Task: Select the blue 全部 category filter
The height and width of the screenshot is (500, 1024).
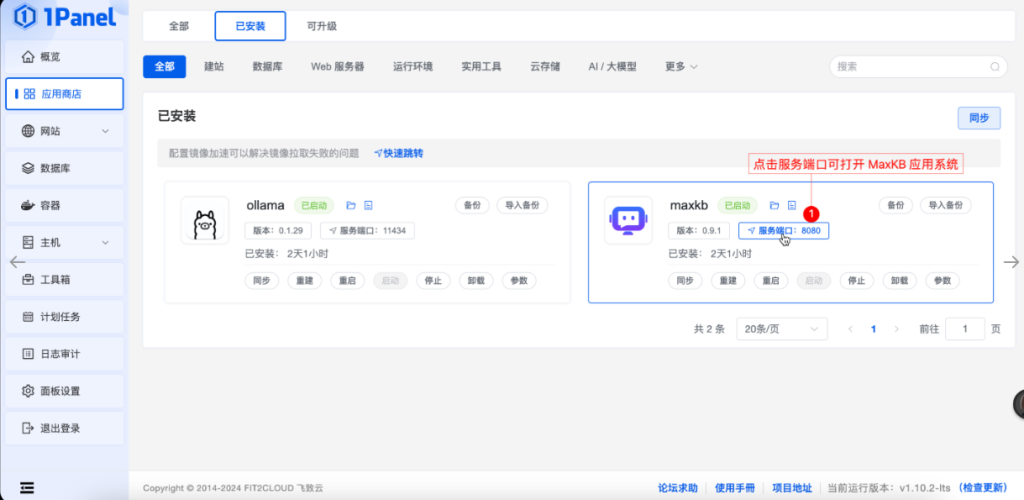Action: tap(165, 67)
